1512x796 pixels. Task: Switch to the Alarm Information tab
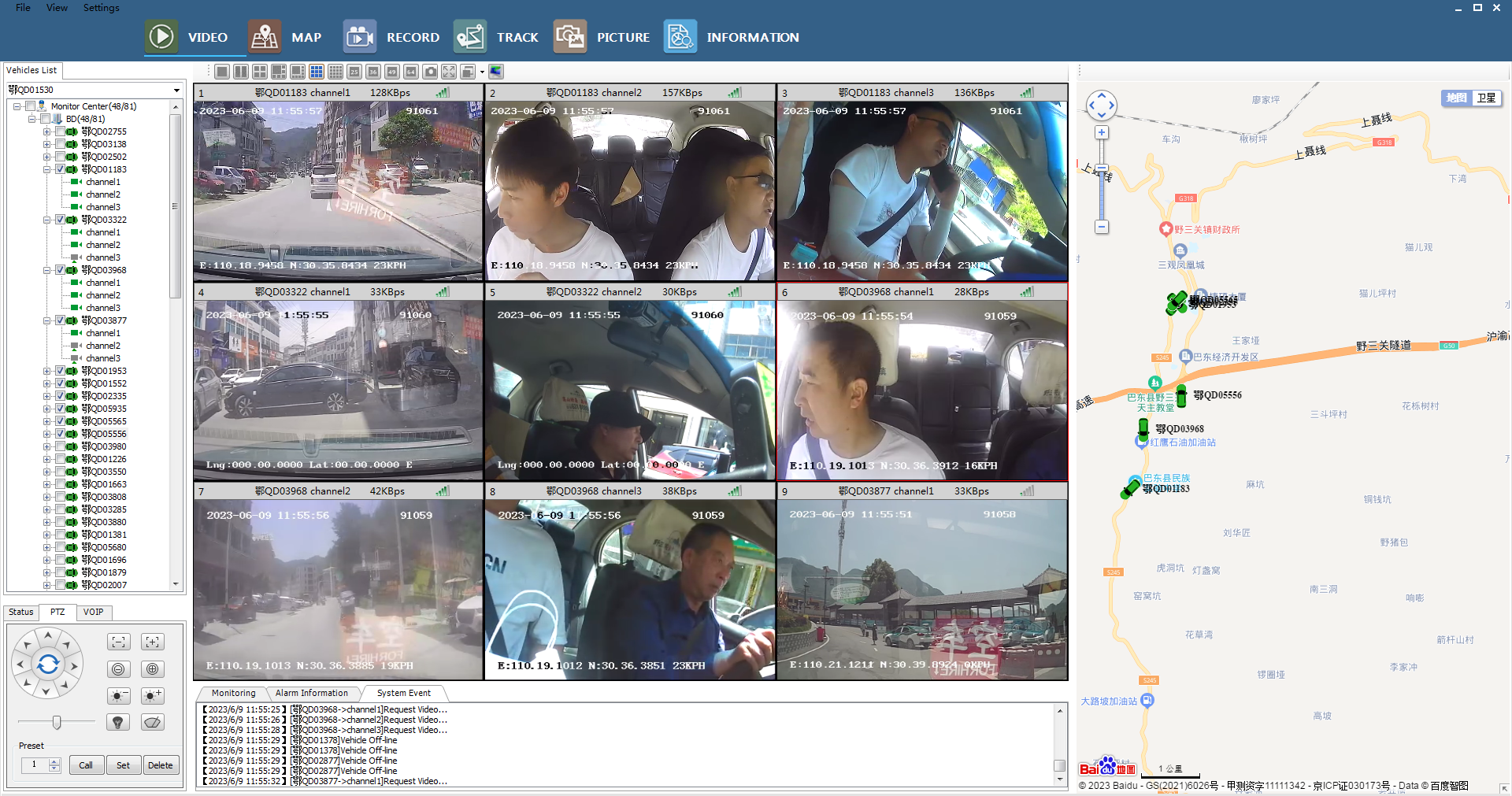(313, 694)
